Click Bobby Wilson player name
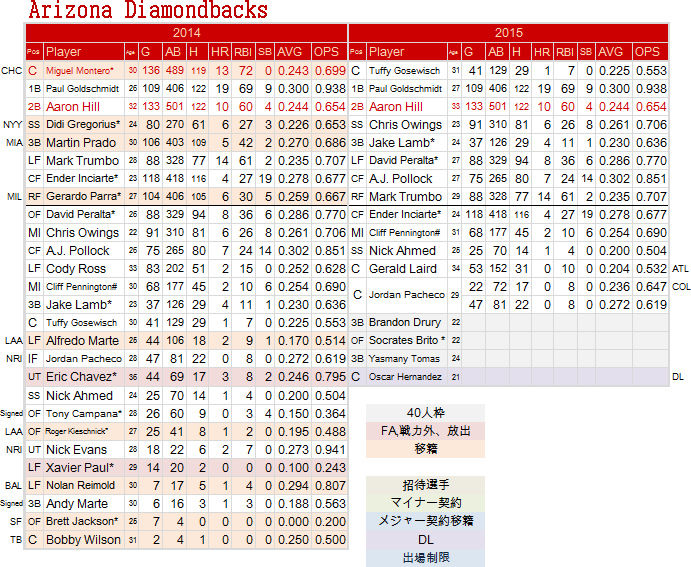Image resolution: width=691 pixels, height=567 pixels. [x=83, y=540]
